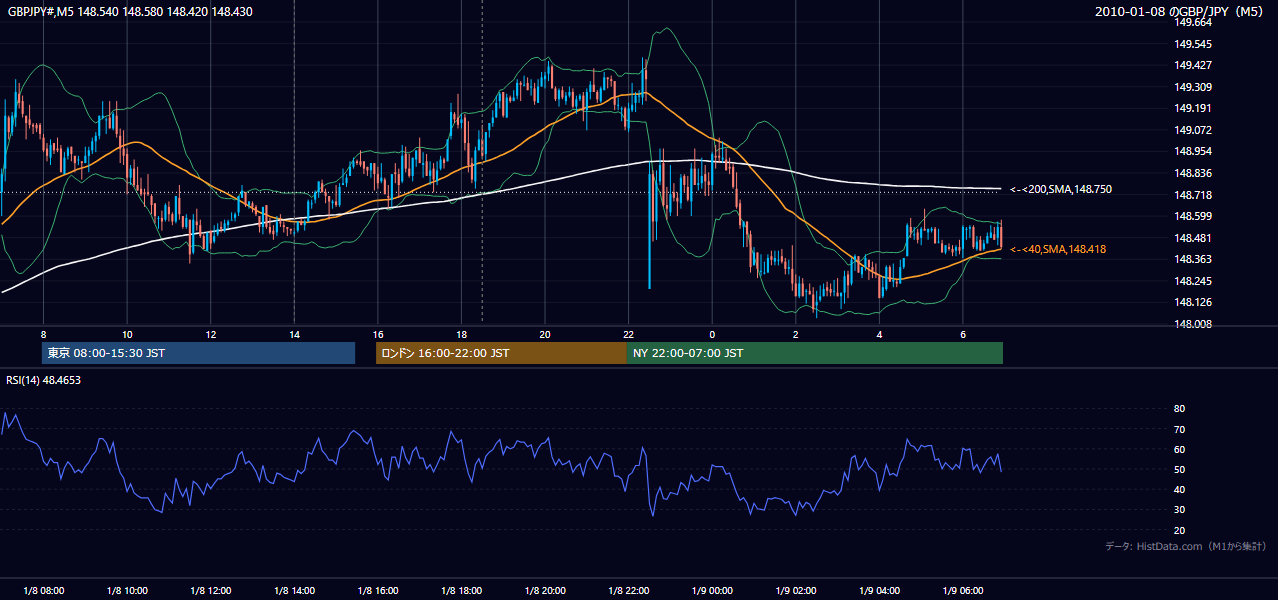Viewport: 1278px width, 600px height.
Task: Click the 148.008 price axis label
Action: pos(1193,324)
